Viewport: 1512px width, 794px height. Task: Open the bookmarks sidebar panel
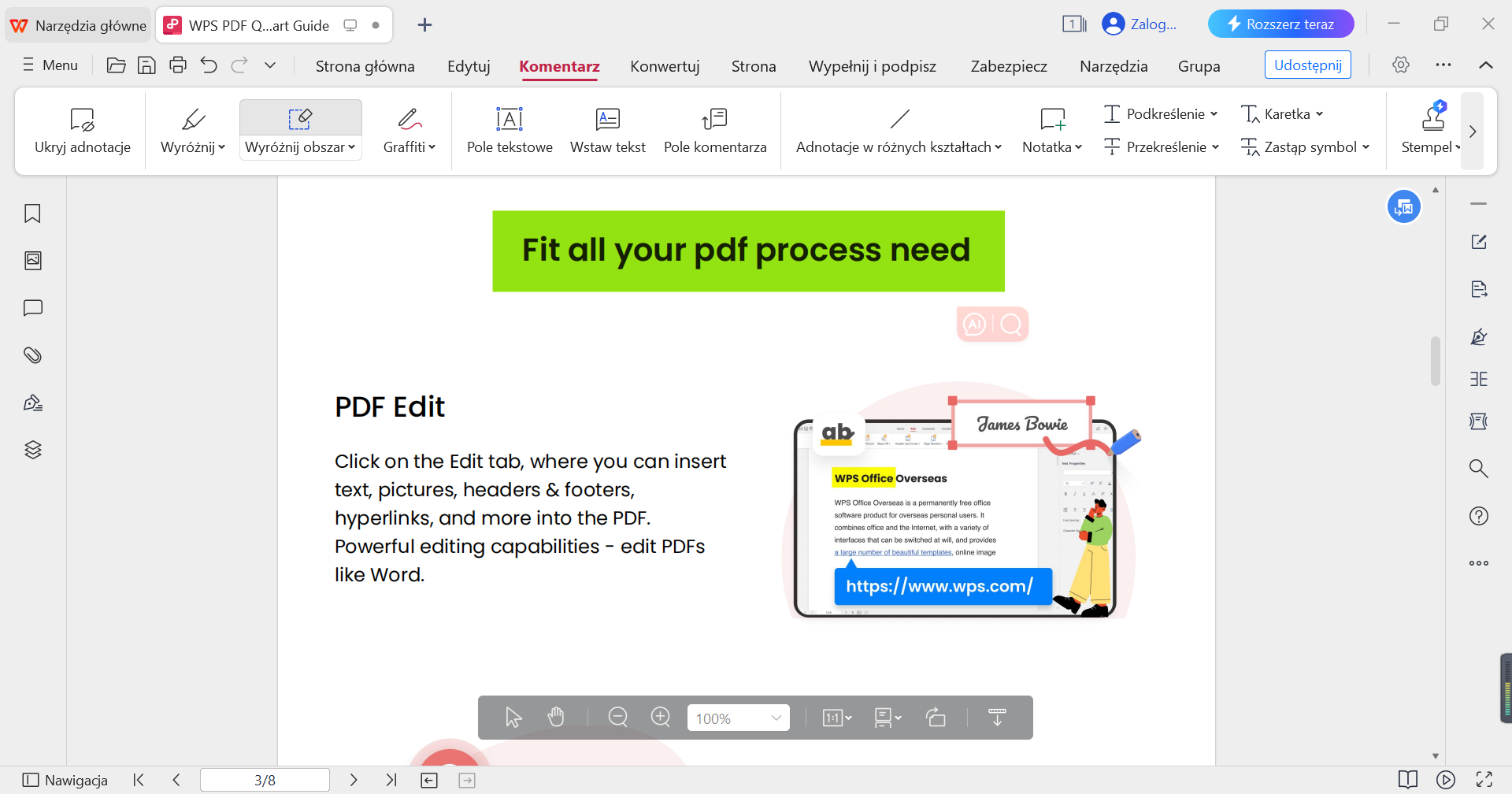click(x=32, y=213)
